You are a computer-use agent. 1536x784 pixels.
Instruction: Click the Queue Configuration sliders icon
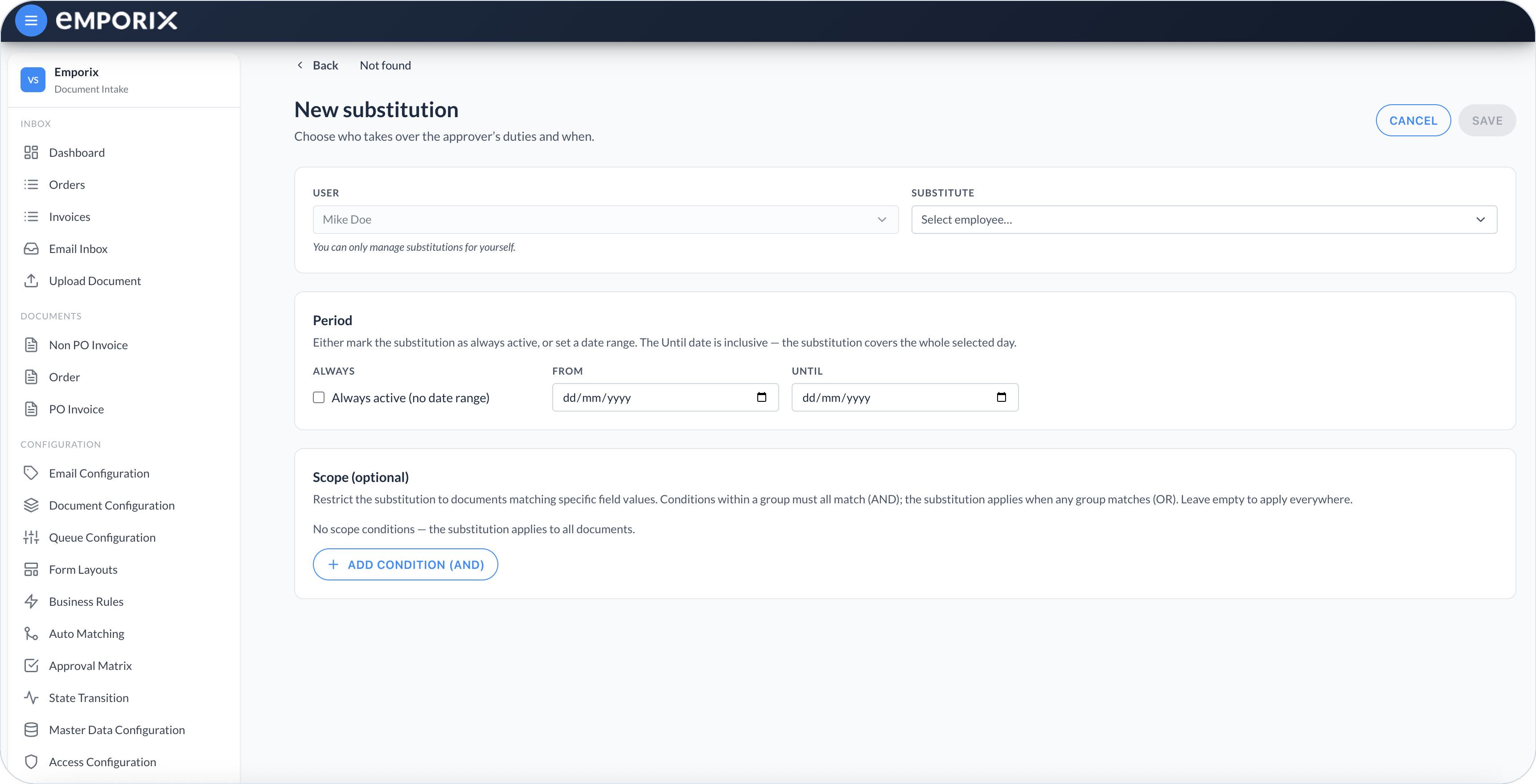point(31,537)
